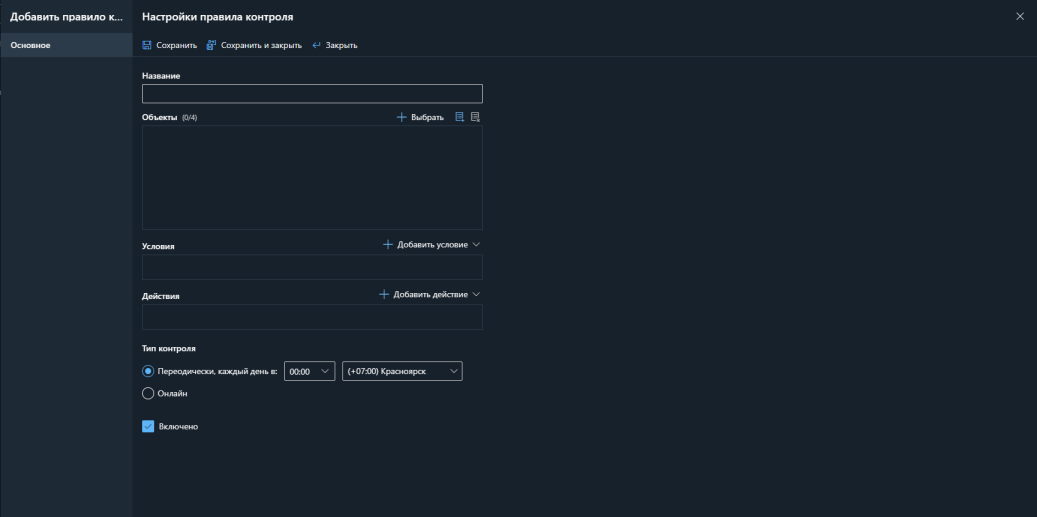Click the blue list-add icon above objects box
The image size is (1037, 517).
coord(460,117)
